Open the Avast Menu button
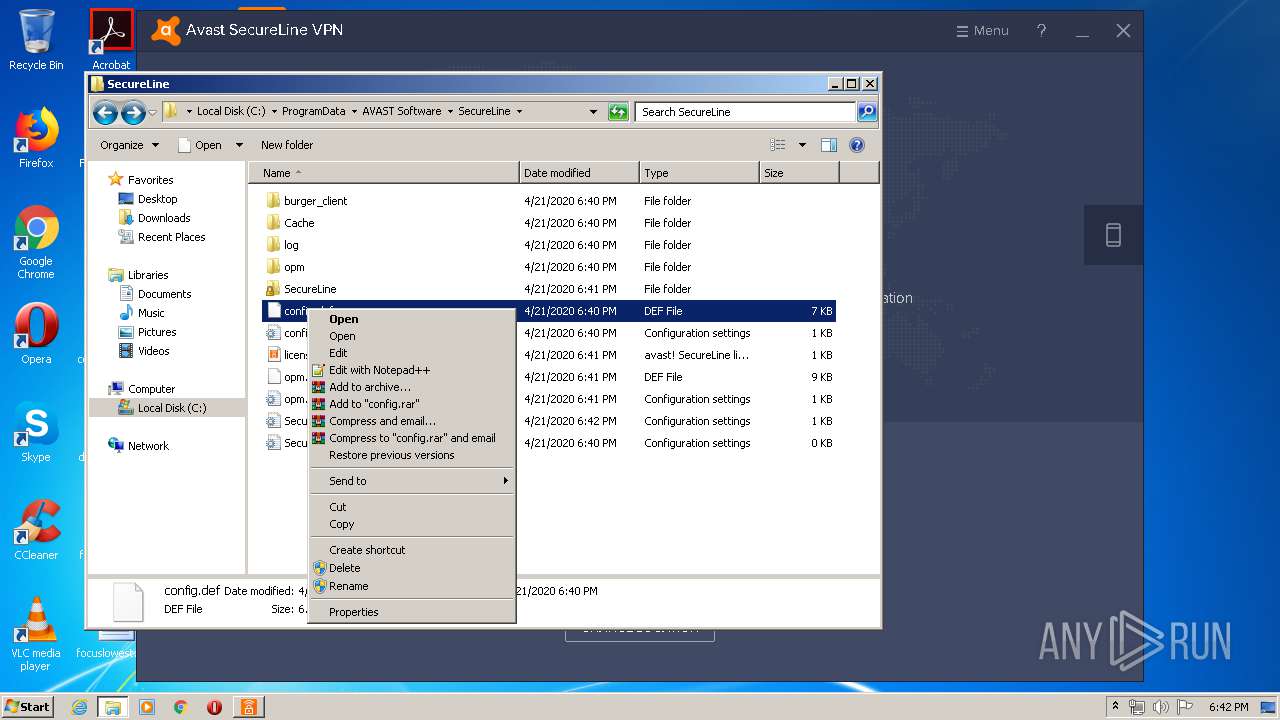Viewport: 1280px width, 720px height. pos(982,31)
